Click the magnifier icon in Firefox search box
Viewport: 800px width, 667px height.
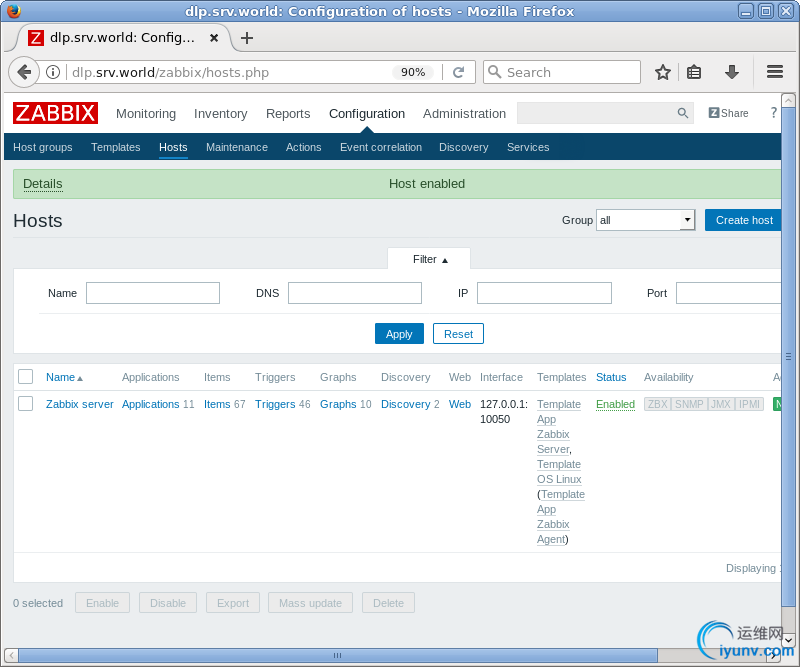(494, 72)
